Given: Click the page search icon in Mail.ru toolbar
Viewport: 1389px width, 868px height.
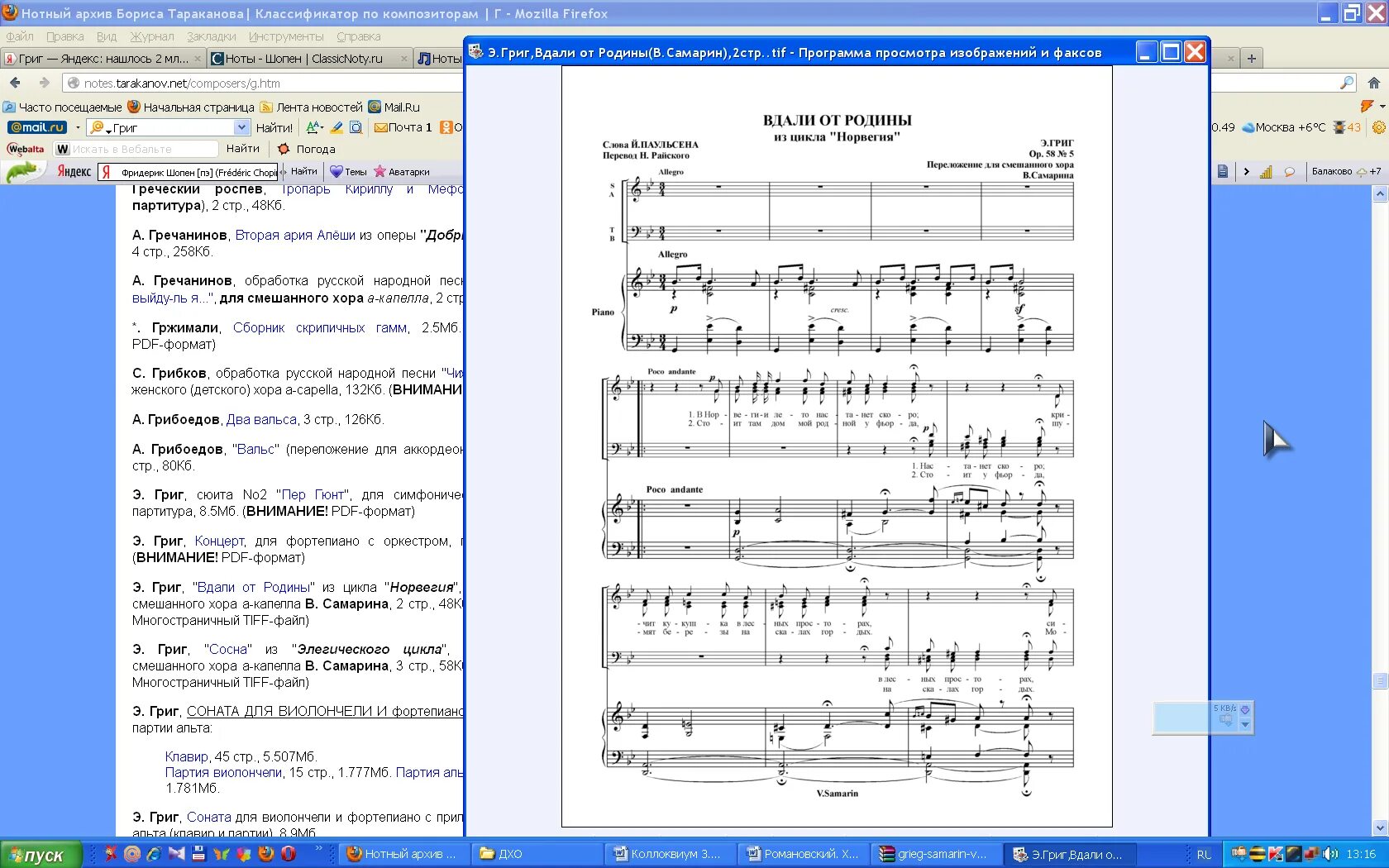Looking at the screenshot, I should coord(356,127).
